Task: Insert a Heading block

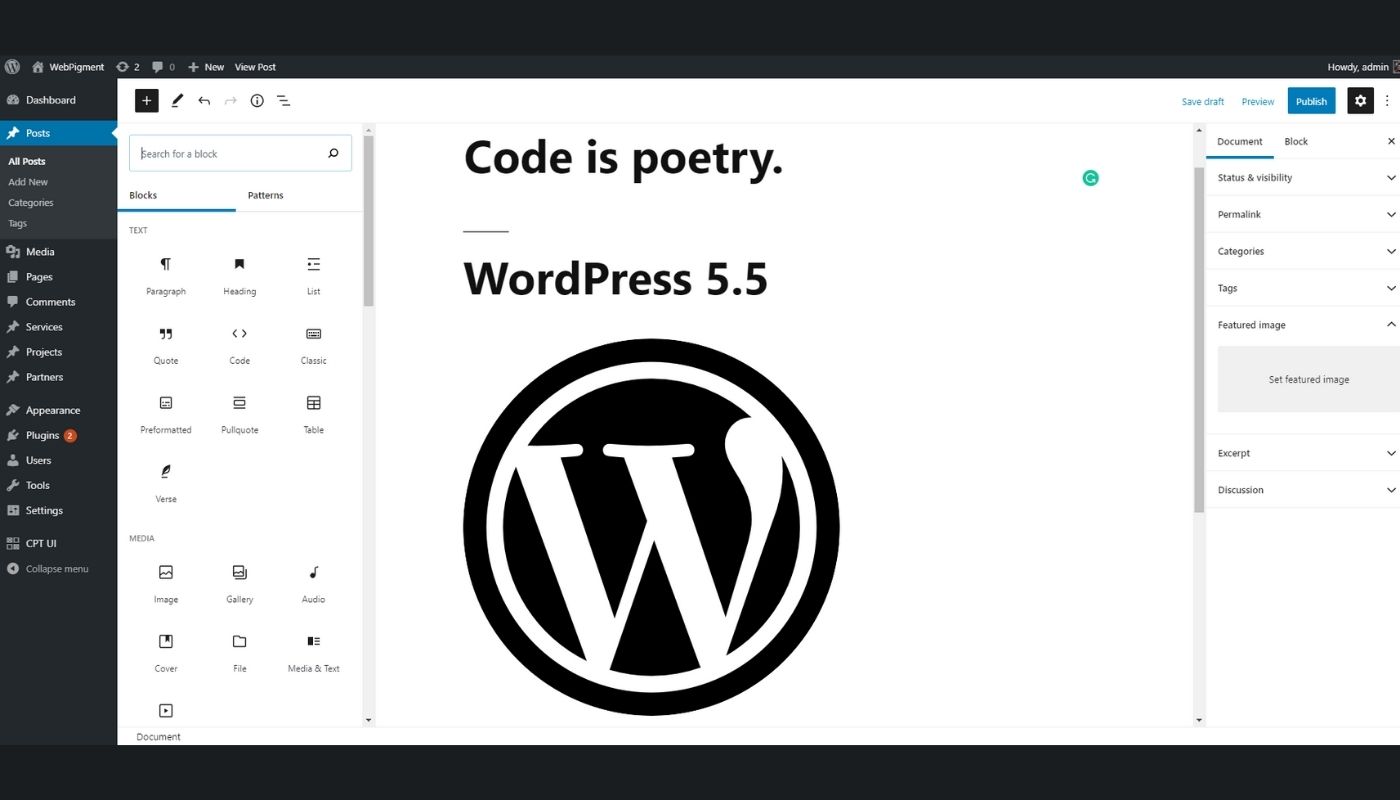Action: (x=240, y=275)
